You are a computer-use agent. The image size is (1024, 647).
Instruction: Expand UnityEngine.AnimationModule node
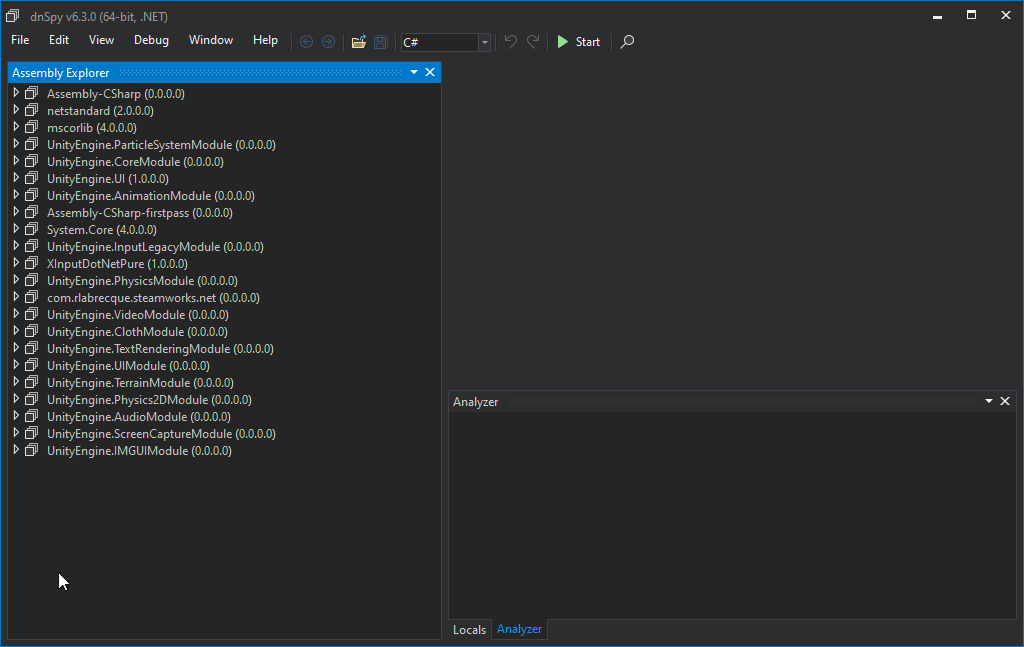coord(16,195)
